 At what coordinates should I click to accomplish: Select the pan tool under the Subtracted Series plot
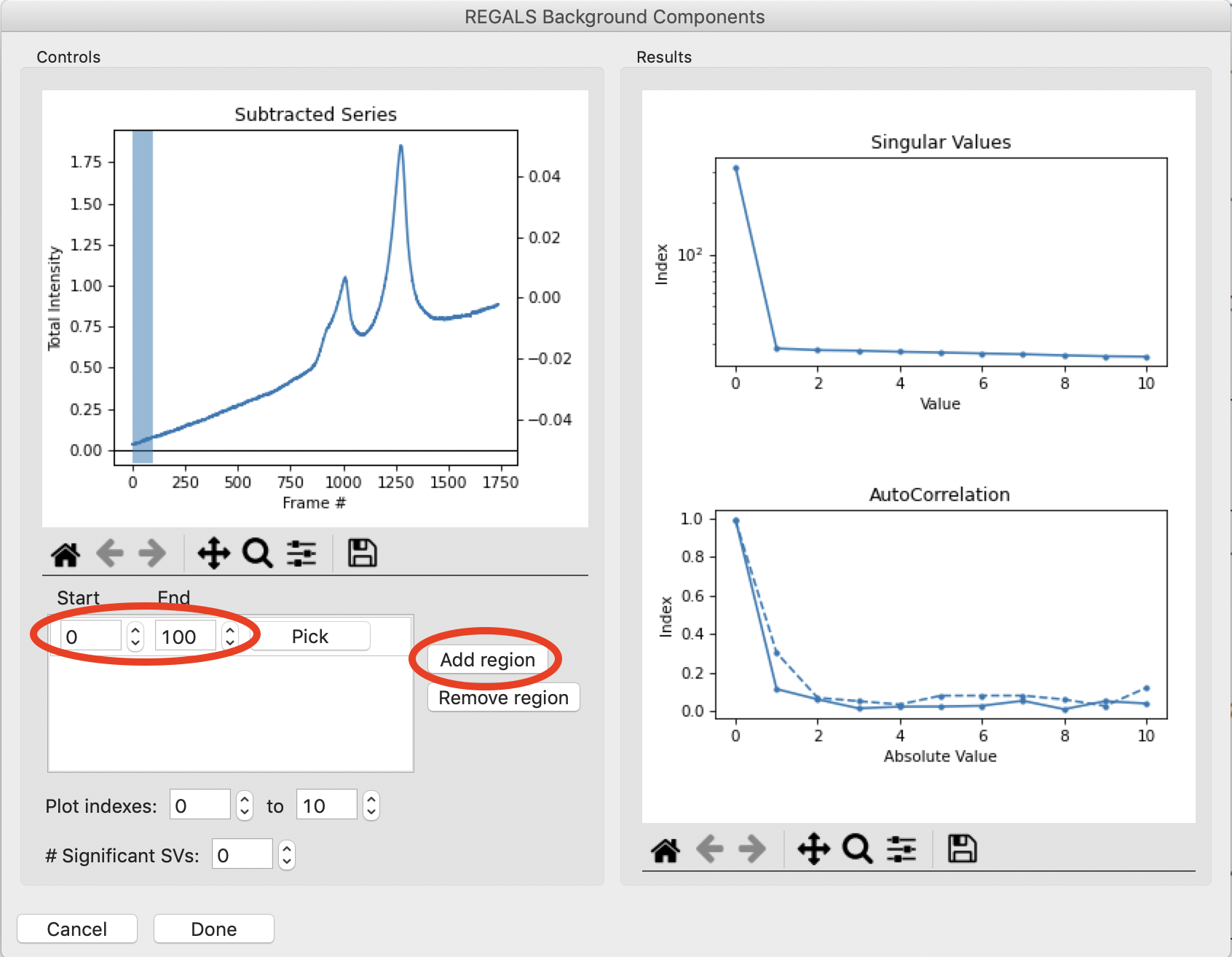pyautogui.click(x=213, y=554)
